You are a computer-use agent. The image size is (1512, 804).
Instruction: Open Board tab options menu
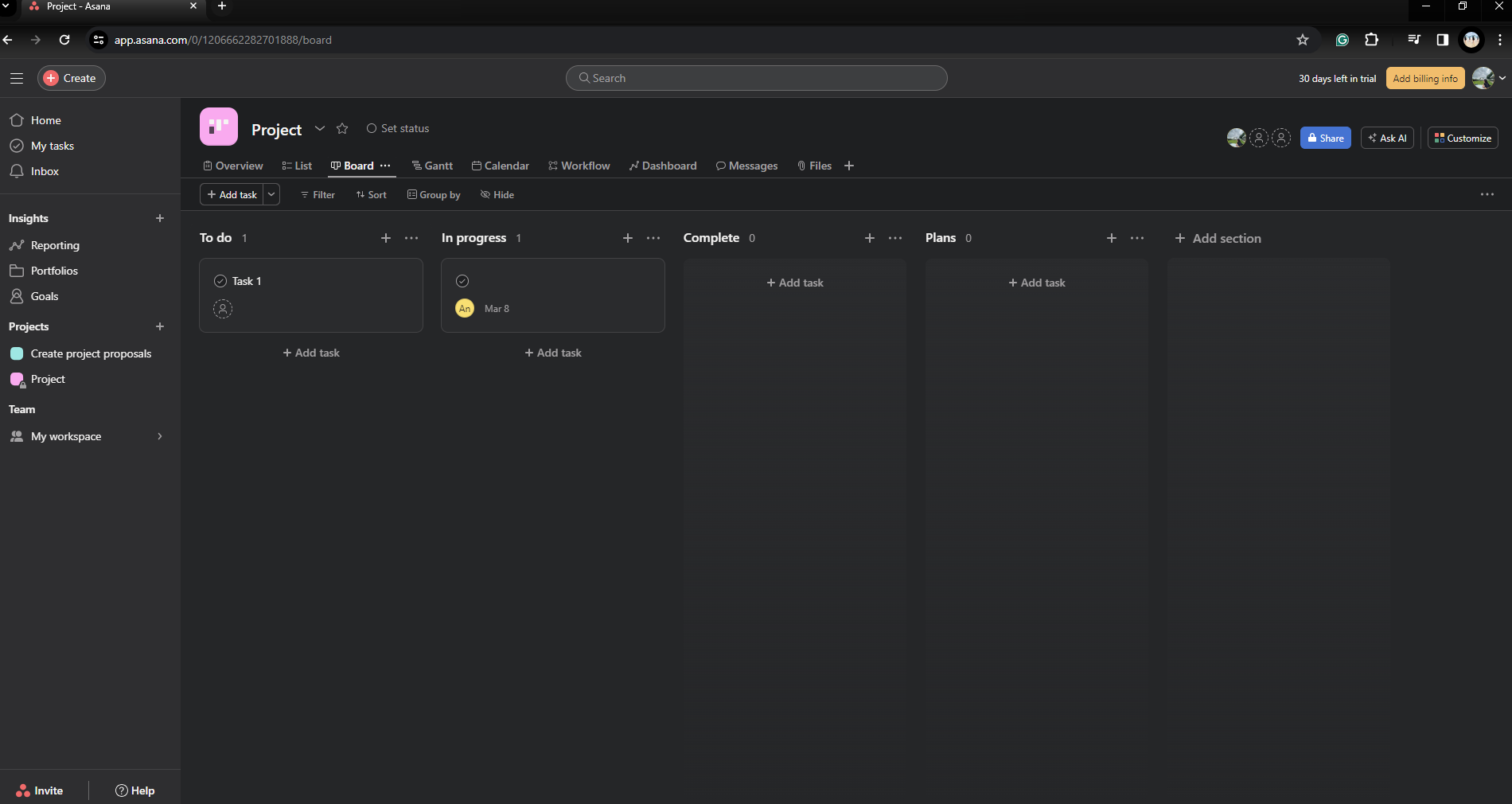386,166
